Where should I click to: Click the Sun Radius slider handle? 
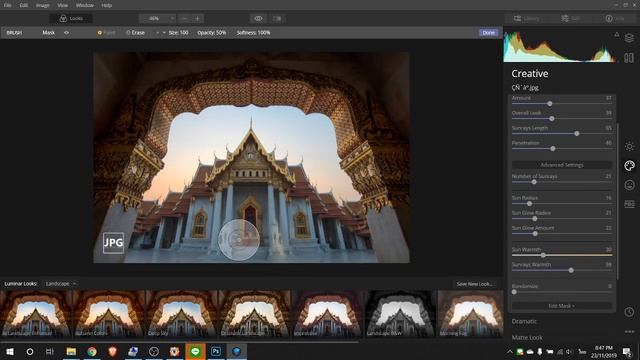(x=529, y=204)
